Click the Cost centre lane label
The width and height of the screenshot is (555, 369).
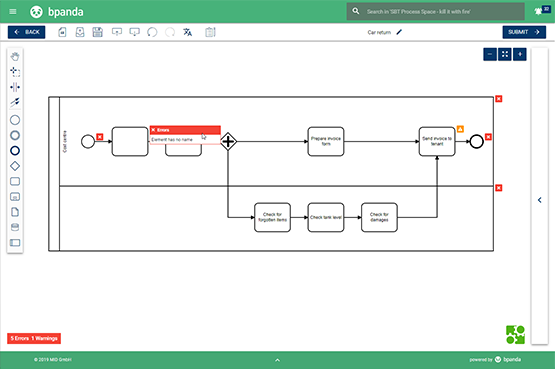[x=64, y=142]
